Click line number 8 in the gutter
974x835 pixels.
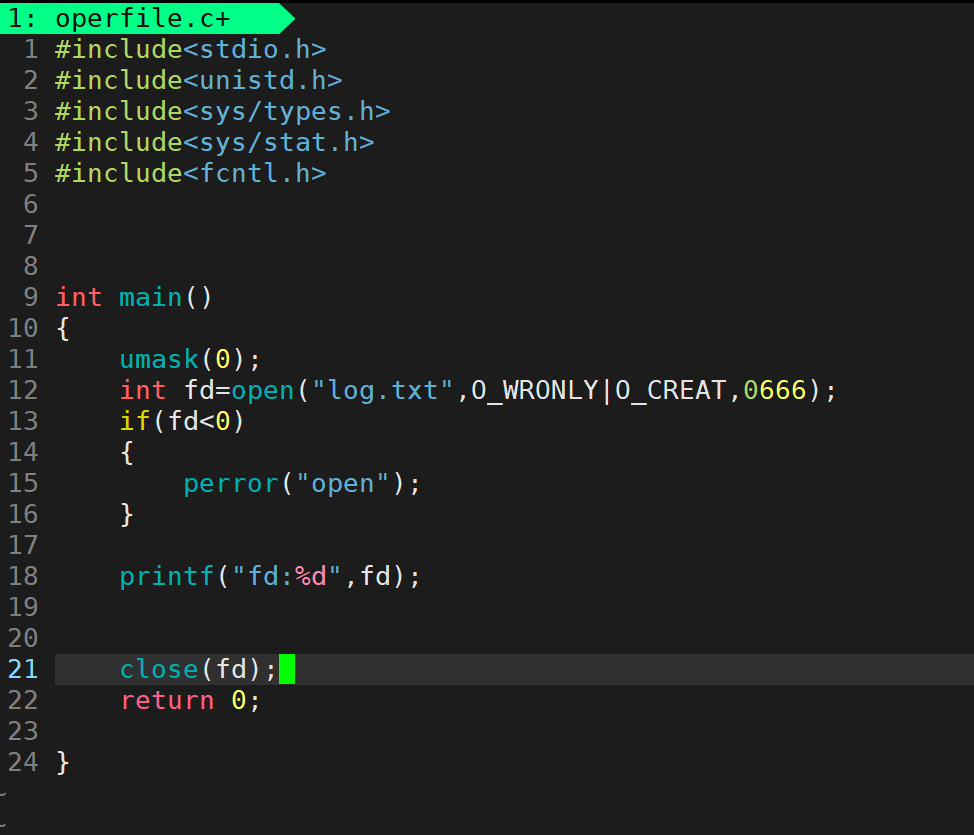pos(30,267)
